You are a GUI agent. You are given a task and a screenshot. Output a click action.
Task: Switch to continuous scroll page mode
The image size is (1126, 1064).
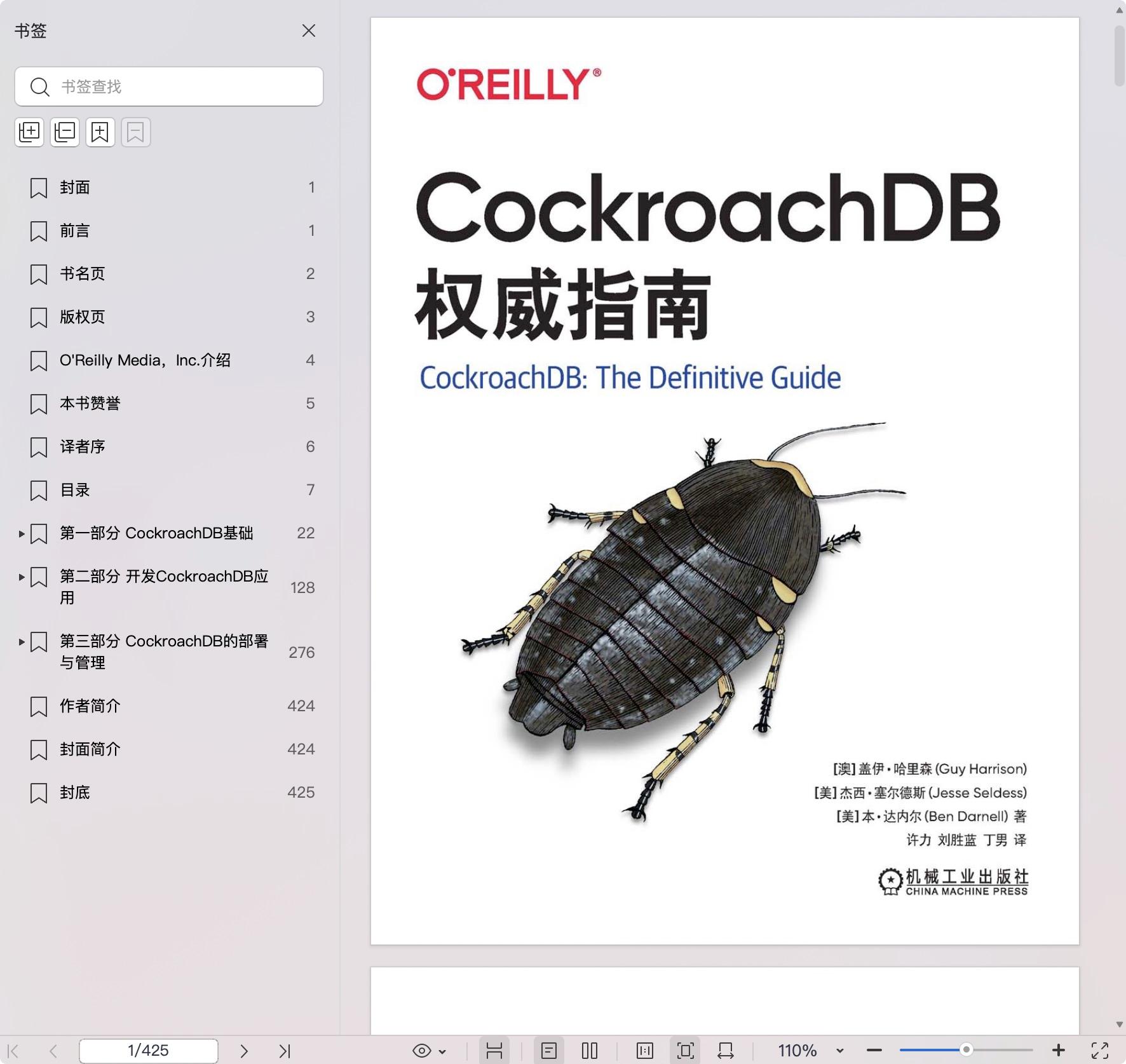495,1050
